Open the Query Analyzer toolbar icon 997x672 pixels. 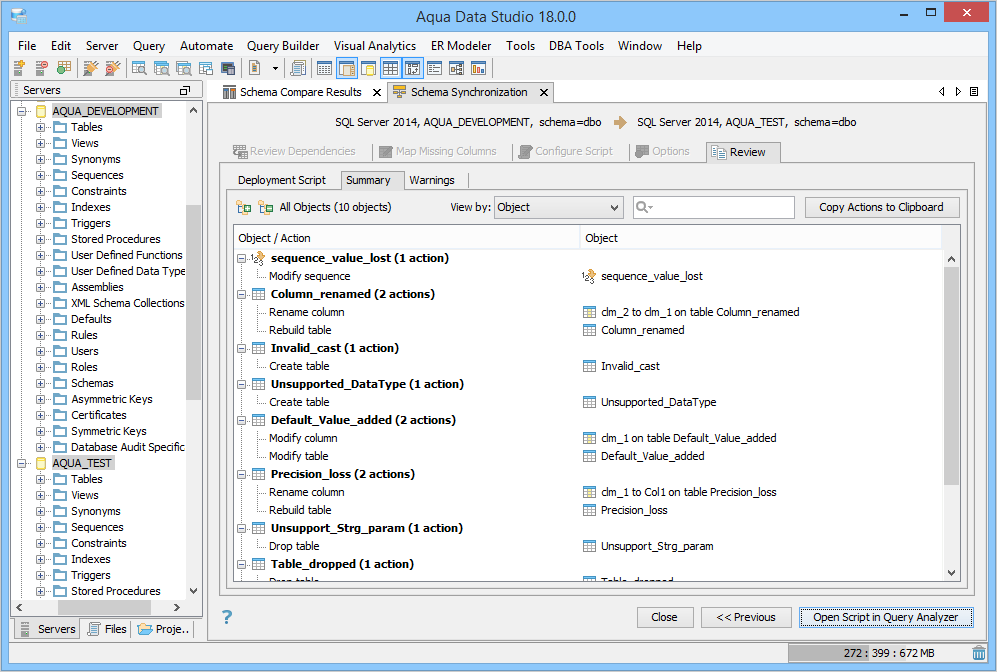click(x=139, y=67)
